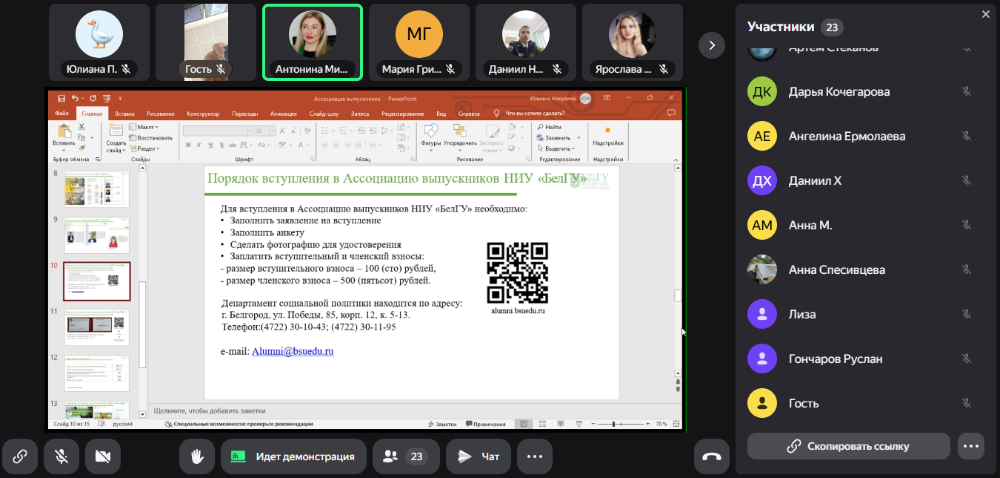1000x478 pixels.
Task: Click muted mic icon beside Дарья Кочегарова
Action: tap(967, 92)
